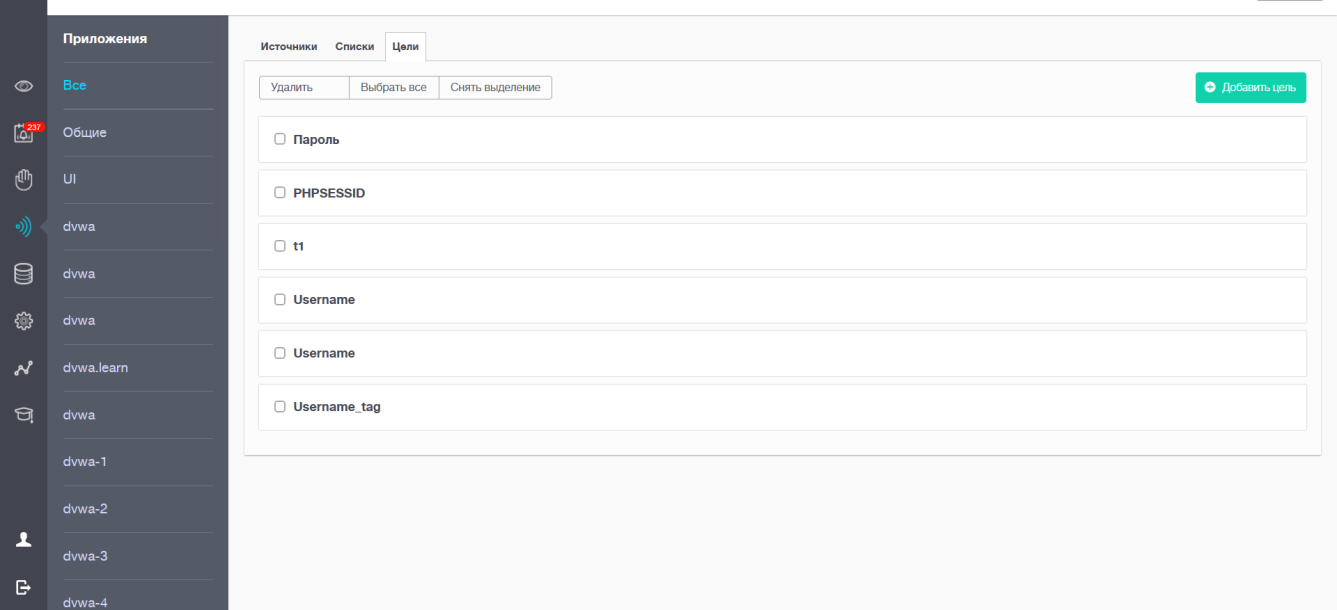Switch to the Источники tab
This screenshot has height=610, width=1337.
(289, 46)
